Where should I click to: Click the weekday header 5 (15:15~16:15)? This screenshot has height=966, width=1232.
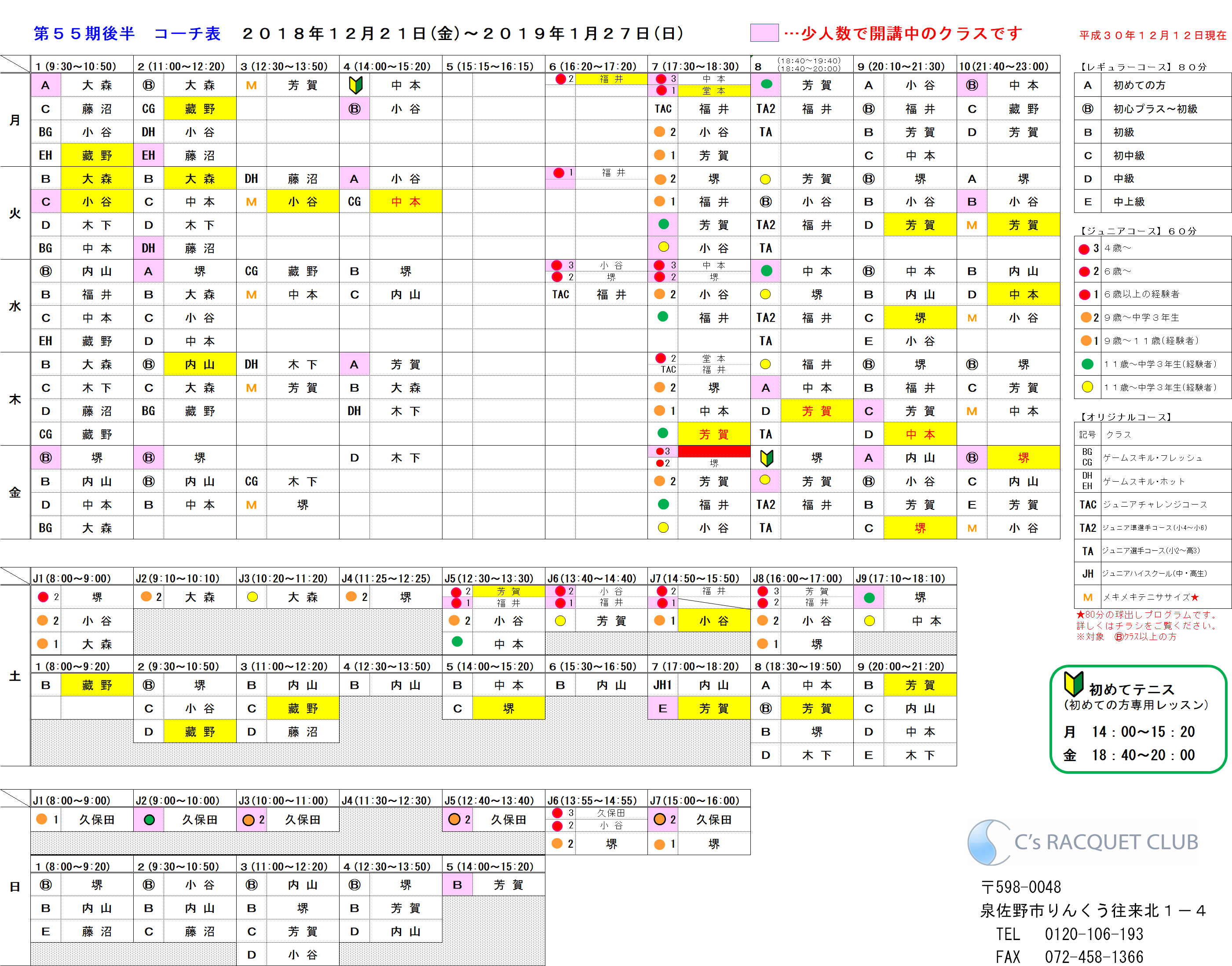(490, 66)
